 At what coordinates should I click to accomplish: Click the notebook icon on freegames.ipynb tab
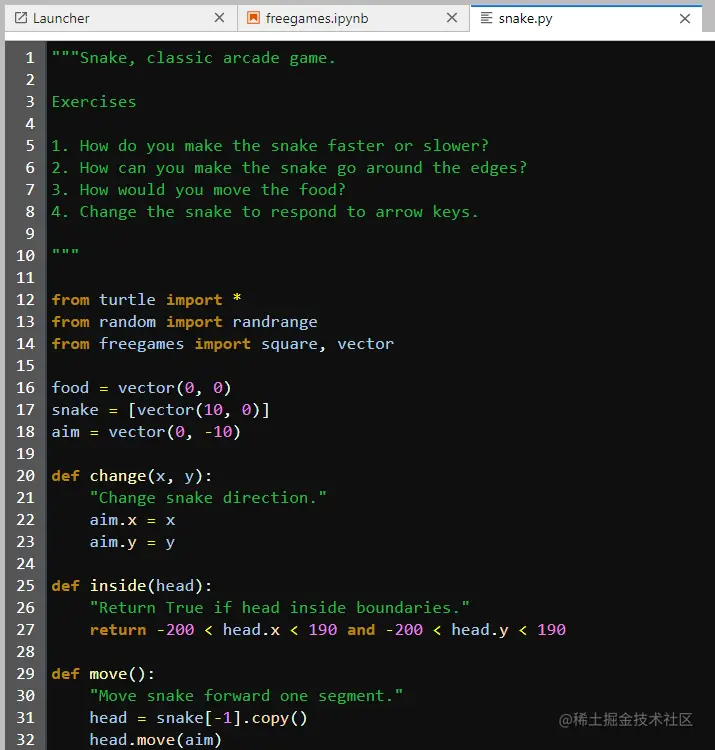pyautogui.click(x=253, y=18)
